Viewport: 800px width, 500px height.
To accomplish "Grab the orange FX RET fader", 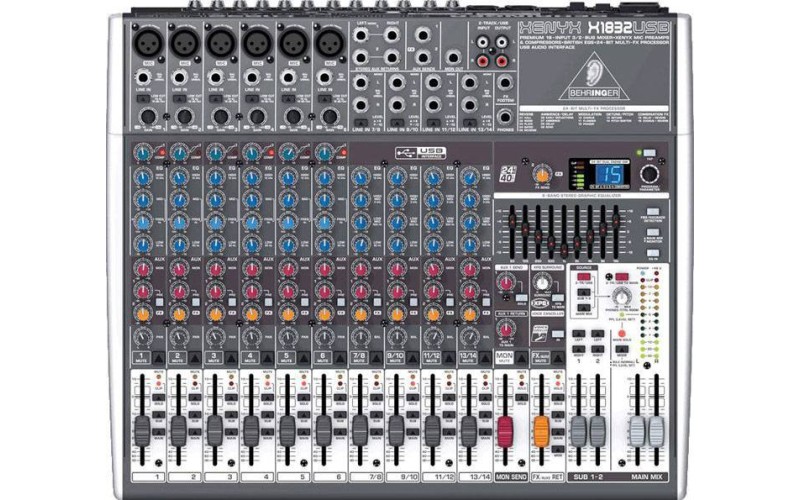I will pos(541,432).
